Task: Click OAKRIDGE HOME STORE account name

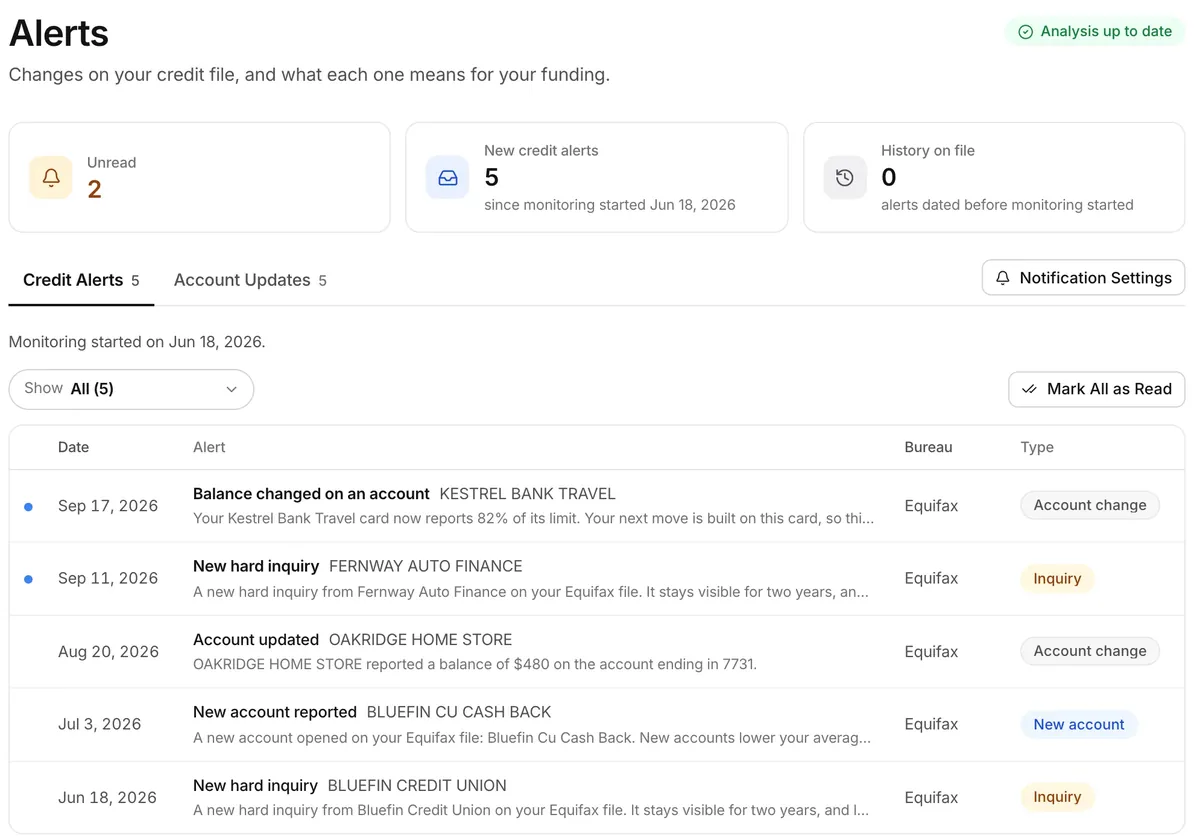Action: [420, 640]
